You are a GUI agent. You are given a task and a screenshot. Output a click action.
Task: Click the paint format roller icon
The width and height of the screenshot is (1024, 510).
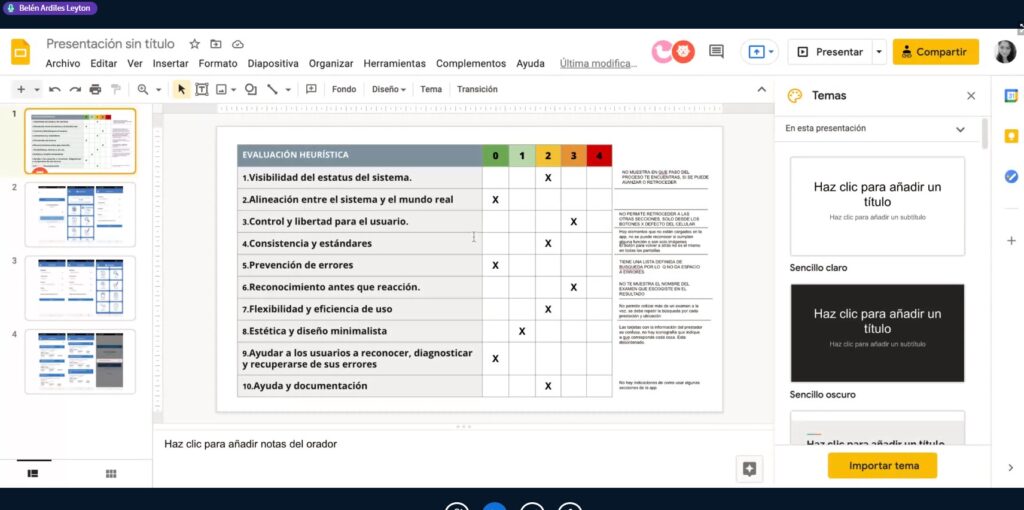(116, 89)
